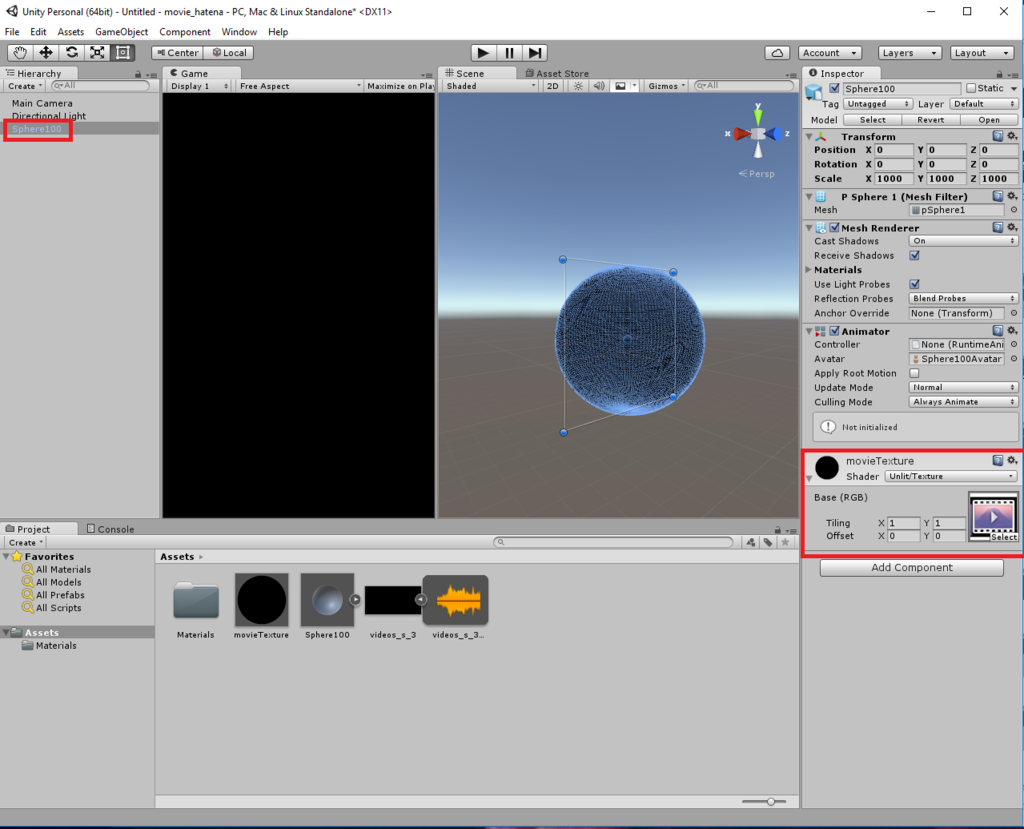This screenshot has height=829, width=1024.
Task: Search by label in Project panel
Action: [x=768, y=542]
